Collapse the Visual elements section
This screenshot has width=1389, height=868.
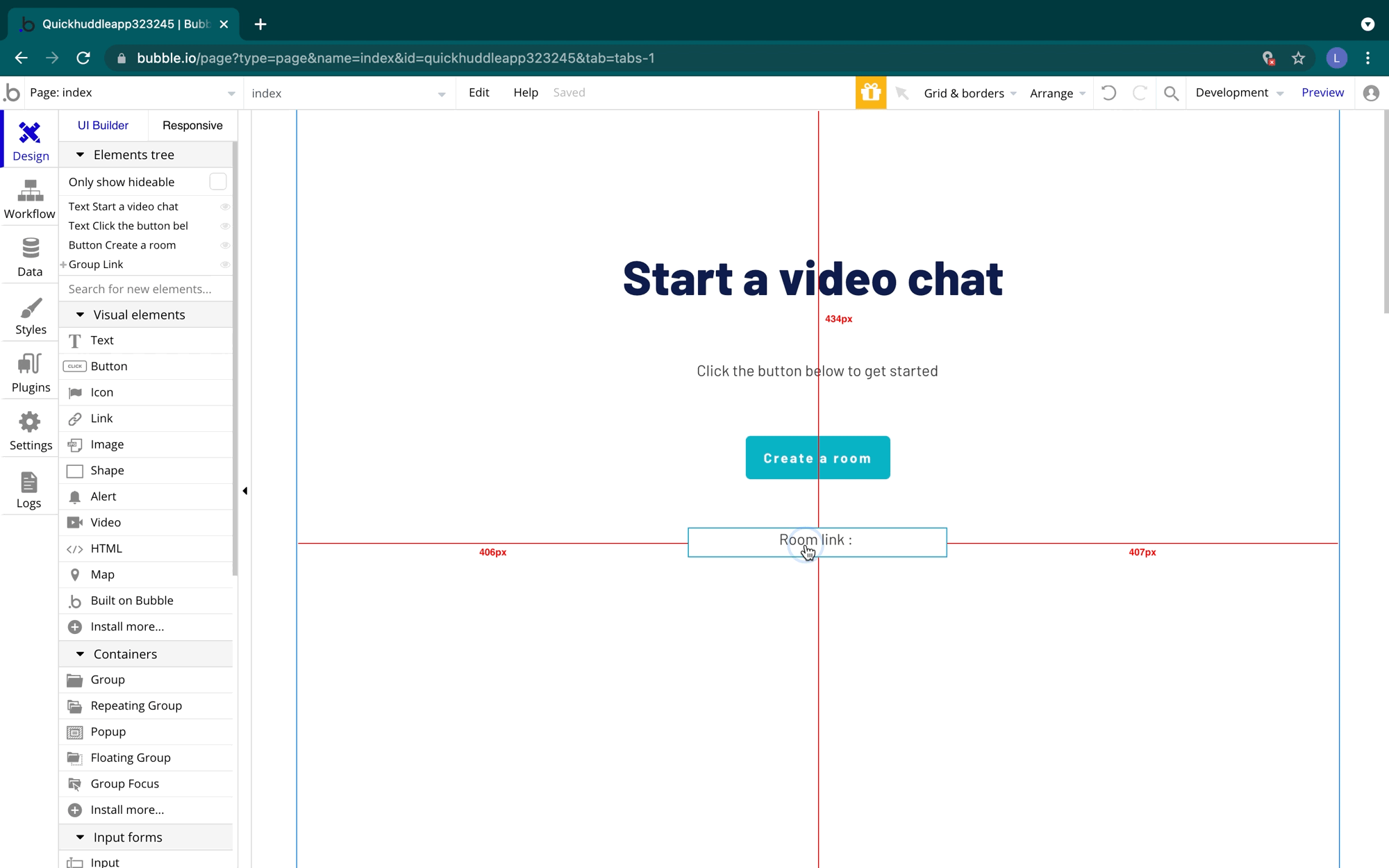80,315
